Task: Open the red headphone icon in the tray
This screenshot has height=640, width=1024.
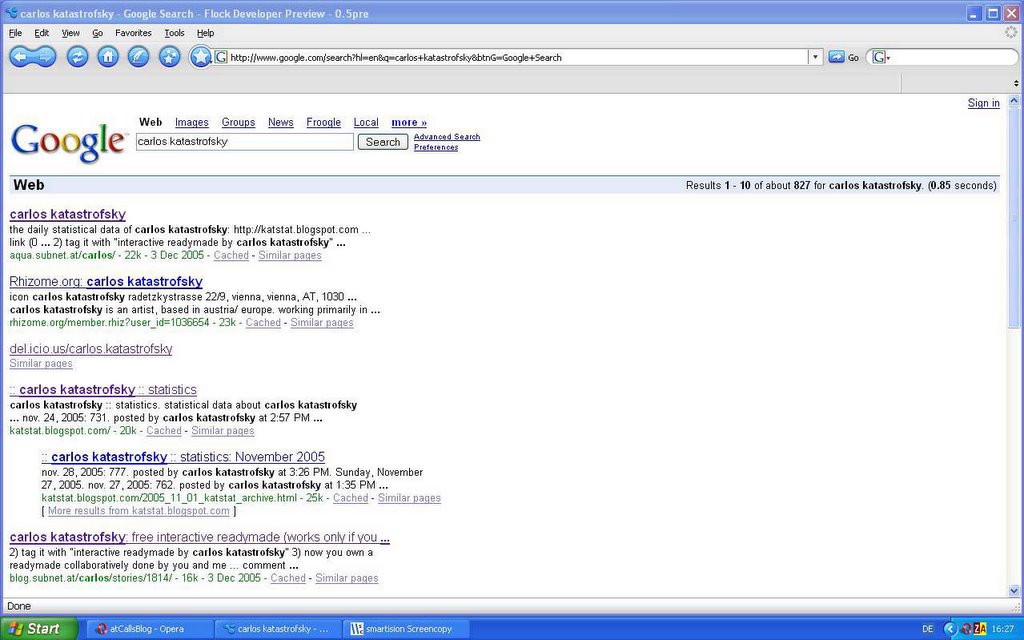Action: tap(967, 629)
